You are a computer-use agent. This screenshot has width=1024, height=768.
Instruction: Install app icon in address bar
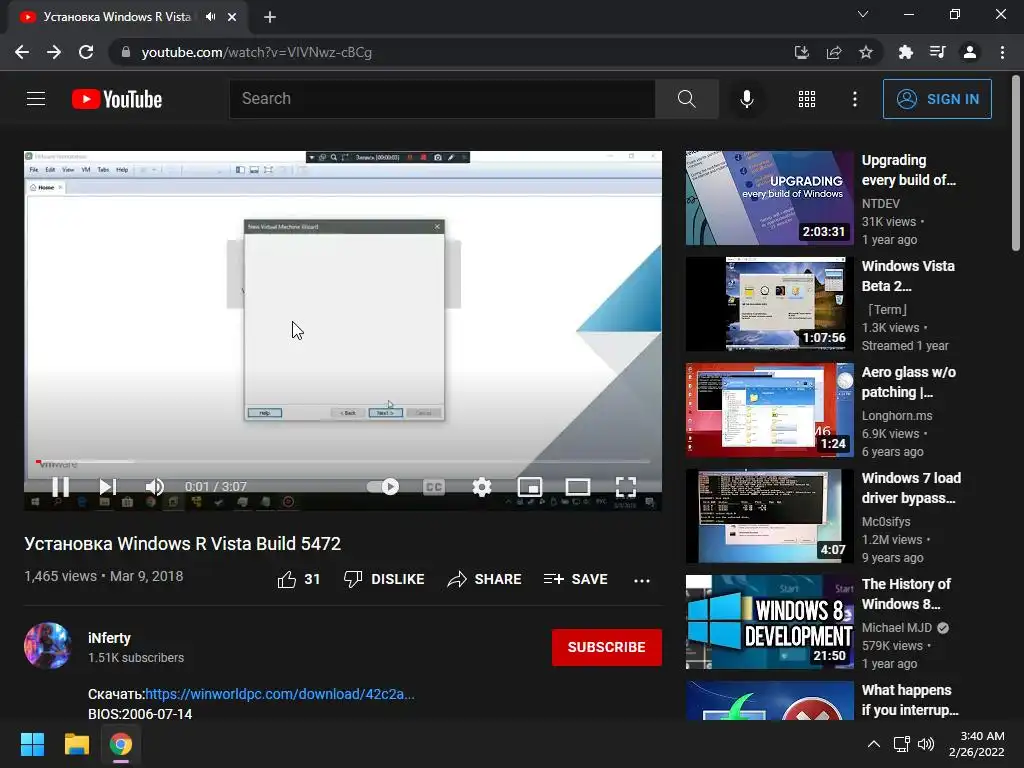tap(801, 52)
